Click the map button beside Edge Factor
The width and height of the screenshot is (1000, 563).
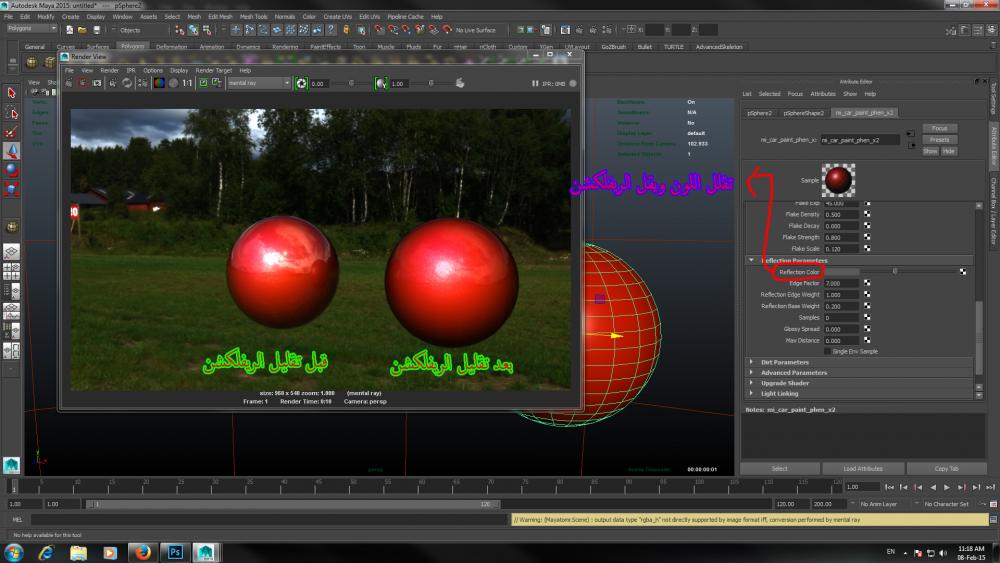coord(867,283)
